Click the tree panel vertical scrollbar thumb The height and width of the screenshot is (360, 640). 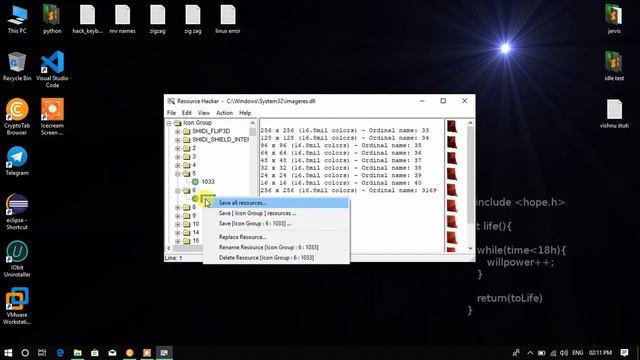(253, 132)
